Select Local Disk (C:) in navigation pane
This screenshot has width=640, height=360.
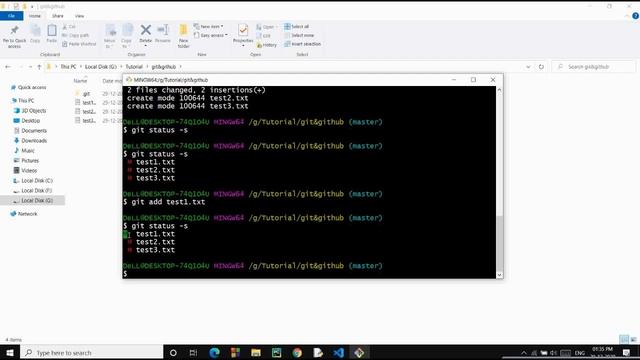pyautogui.click(x=33, y=180)
